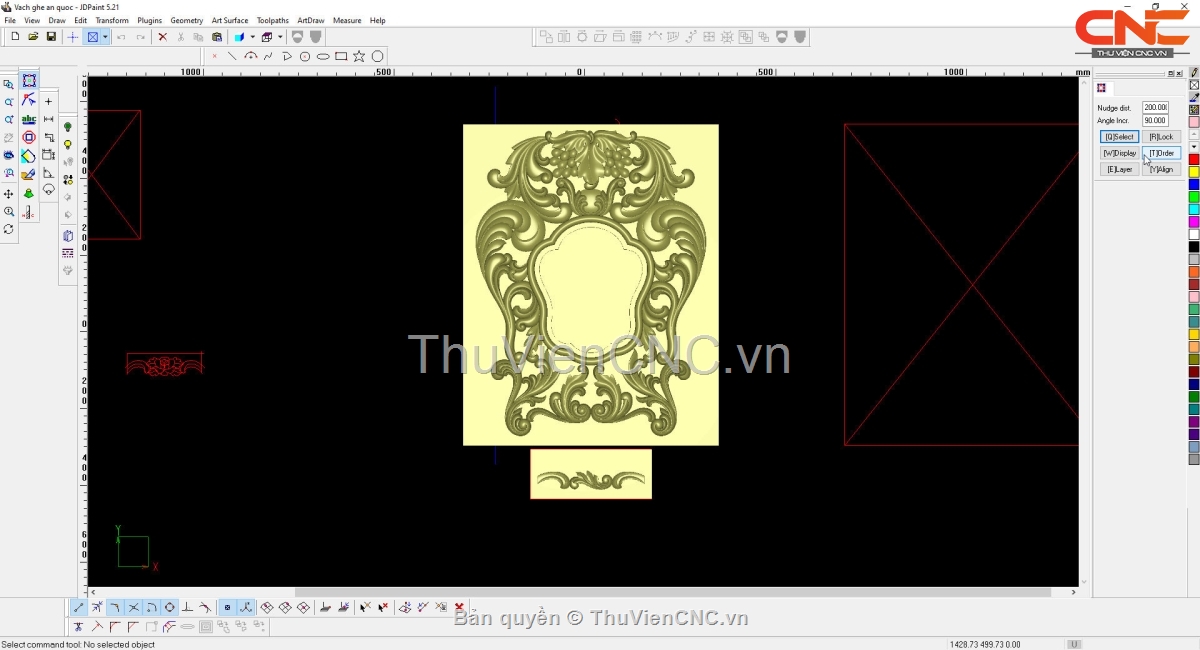The image size is (1200, 650).
Task: Open the blue cube view dropdown arrow
Action: 252,37
